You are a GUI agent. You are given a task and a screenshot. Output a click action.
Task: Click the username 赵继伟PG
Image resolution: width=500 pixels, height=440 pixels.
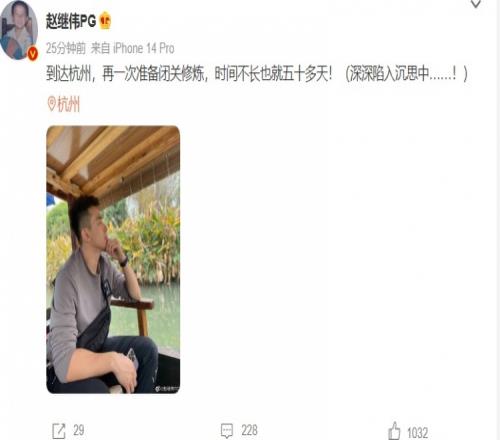click(x=71, y=21)
